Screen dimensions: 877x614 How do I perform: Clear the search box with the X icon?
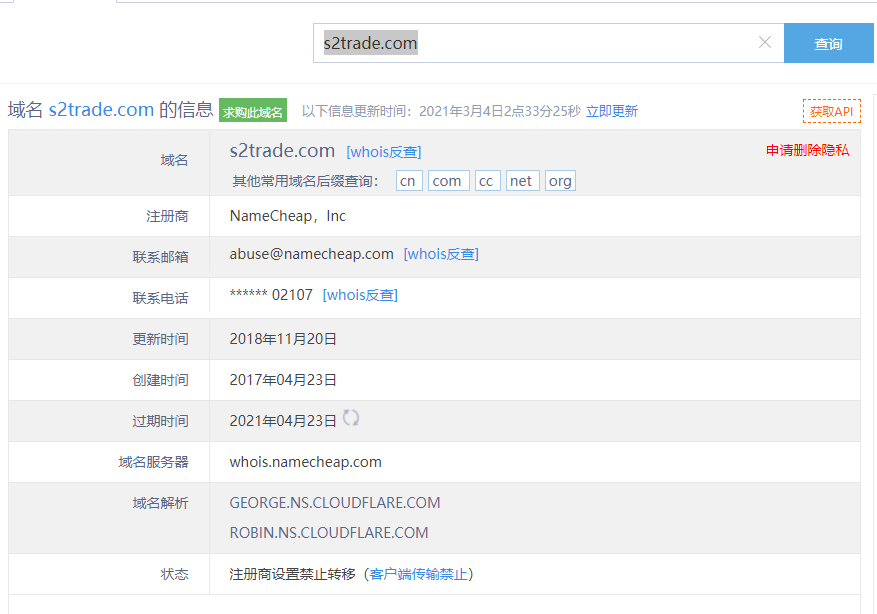coord(765,43)
